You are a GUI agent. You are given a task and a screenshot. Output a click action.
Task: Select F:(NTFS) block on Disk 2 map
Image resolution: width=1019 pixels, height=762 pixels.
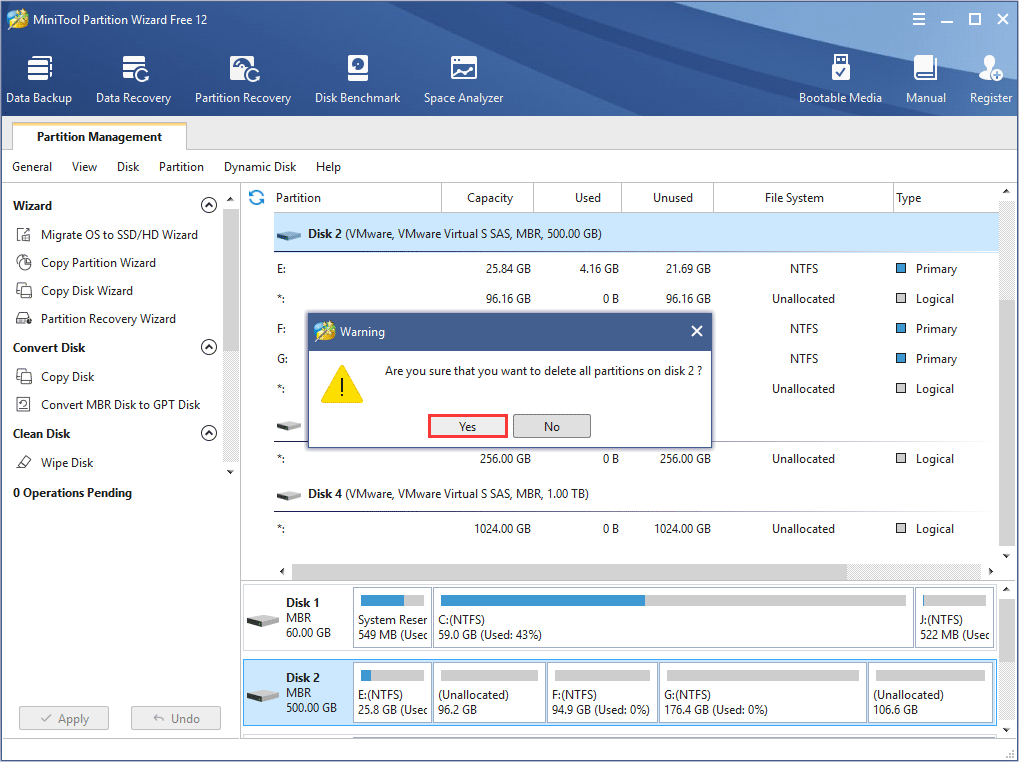(602, 693)
